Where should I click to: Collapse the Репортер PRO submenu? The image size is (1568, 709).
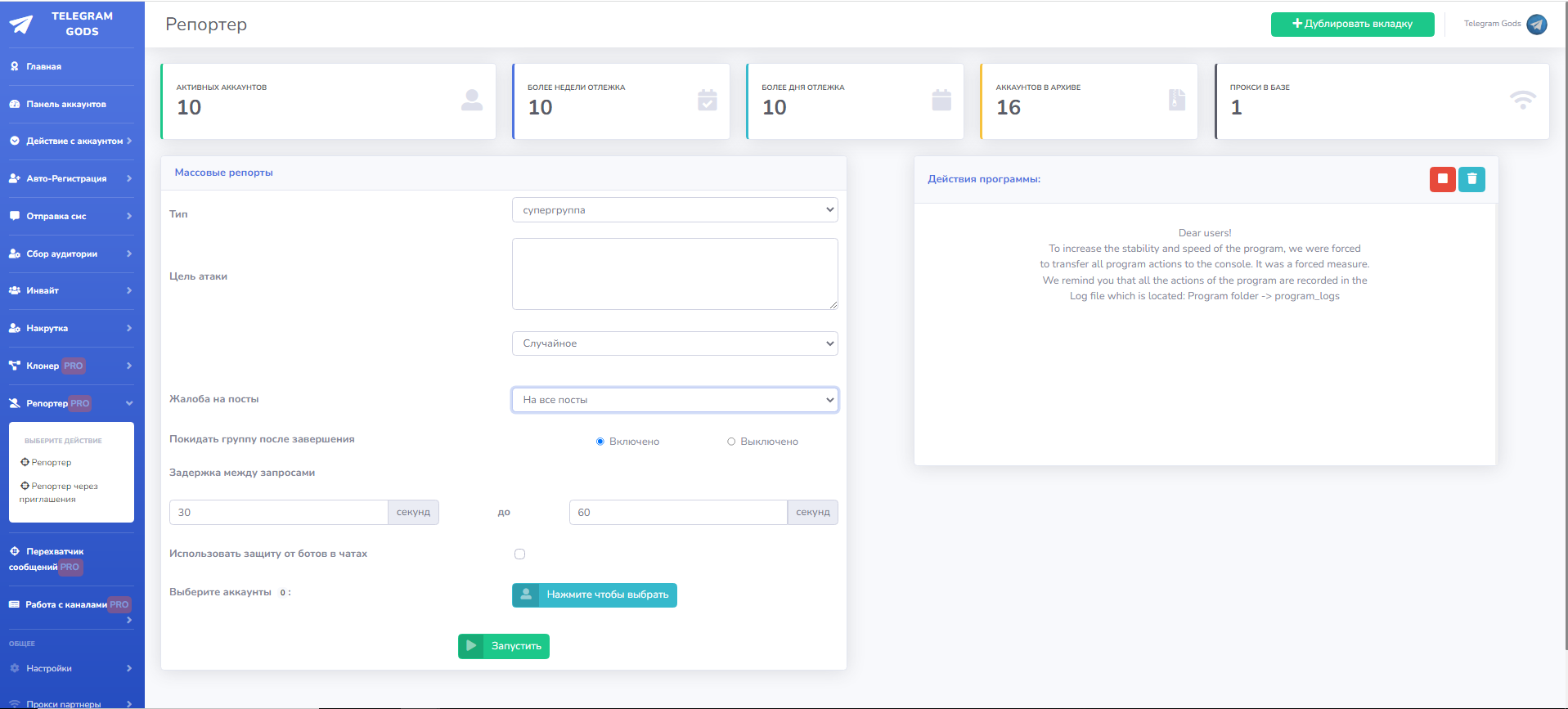129,403
